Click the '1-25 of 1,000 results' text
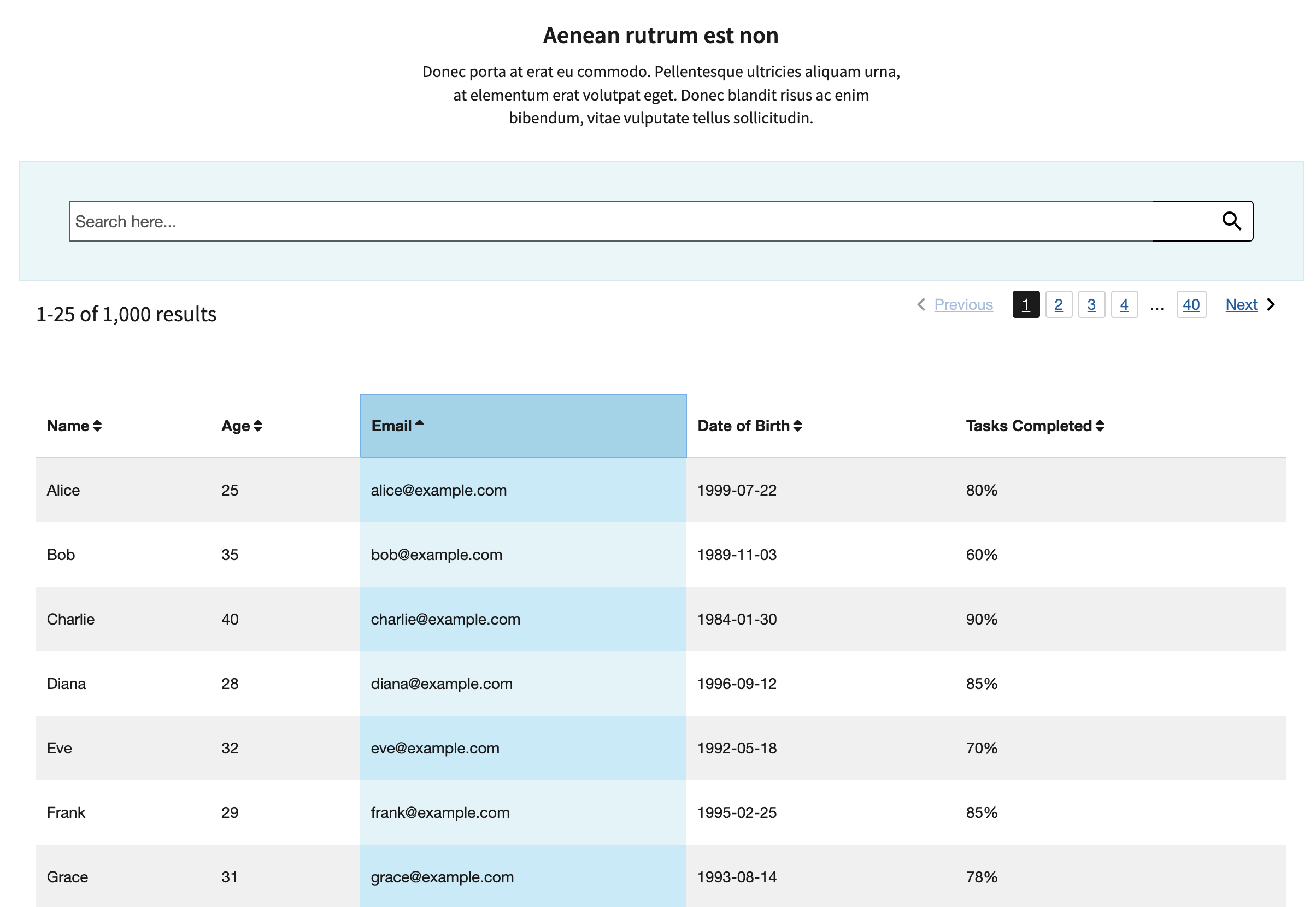This screenshot has width=1316, height=907. pos(126,314)
